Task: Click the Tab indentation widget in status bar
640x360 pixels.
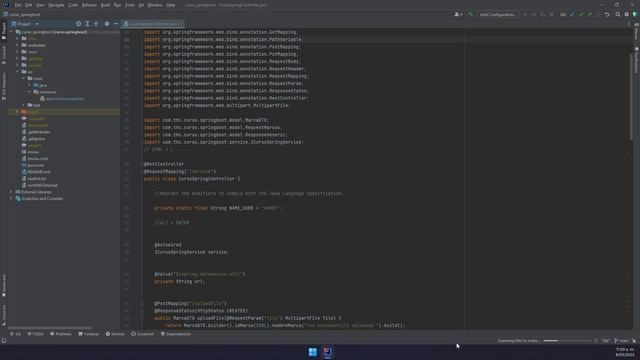Action: 605,340
